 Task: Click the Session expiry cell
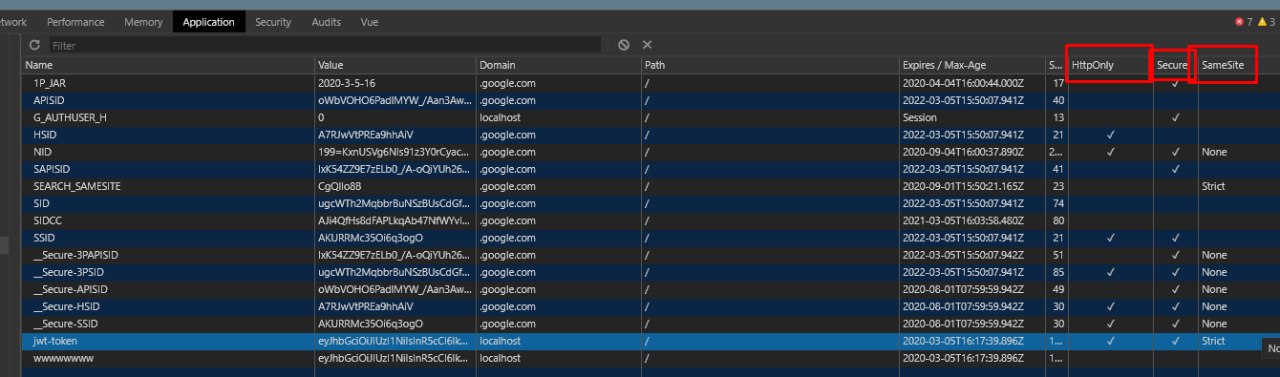tap(920, 117)
